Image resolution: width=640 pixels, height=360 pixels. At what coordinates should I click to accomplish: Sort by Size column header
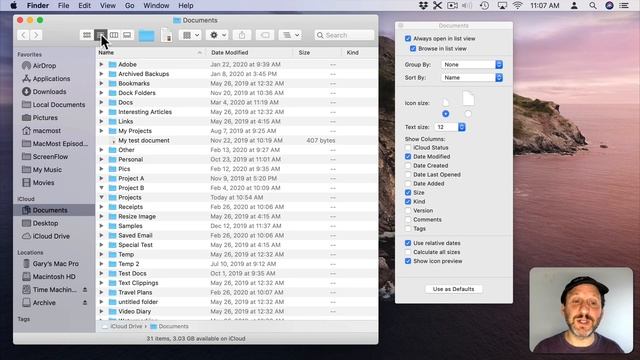(x=316, y=53)
